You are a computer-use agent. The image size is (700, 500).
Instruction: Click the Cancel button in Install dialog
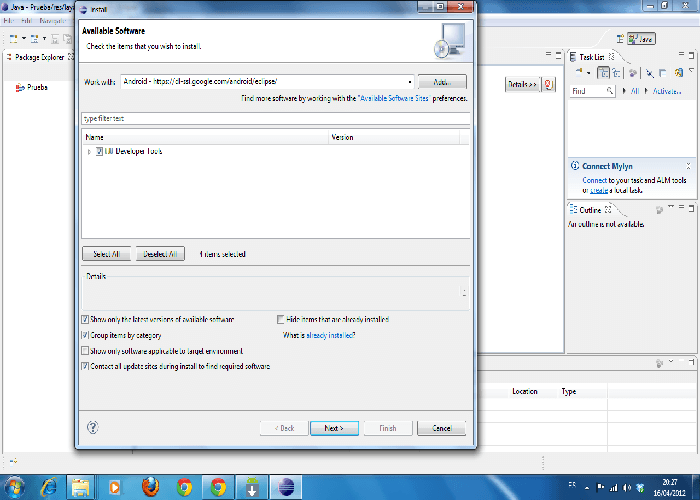point(442,428)
